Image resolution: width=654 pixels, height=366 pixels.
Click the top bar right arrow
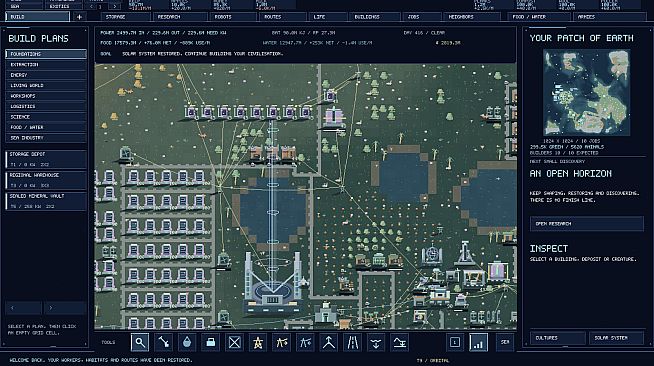pos(115,6)
